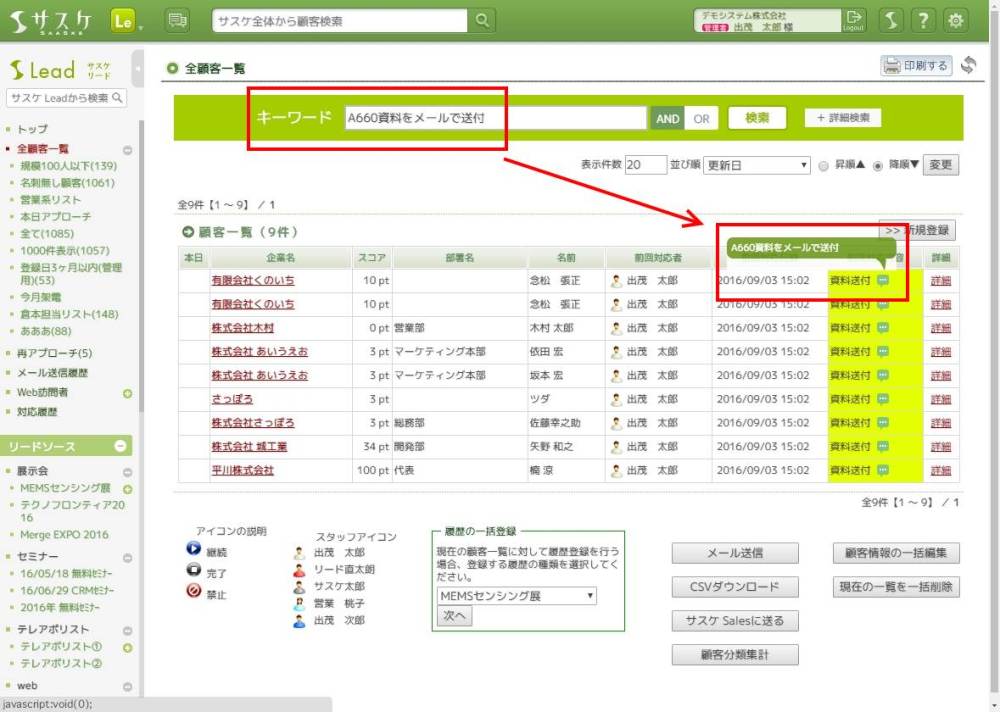Click the 顧客情報の一括編集 button
This screenshot has width=1000, height=712.
[x=896, y=553]
